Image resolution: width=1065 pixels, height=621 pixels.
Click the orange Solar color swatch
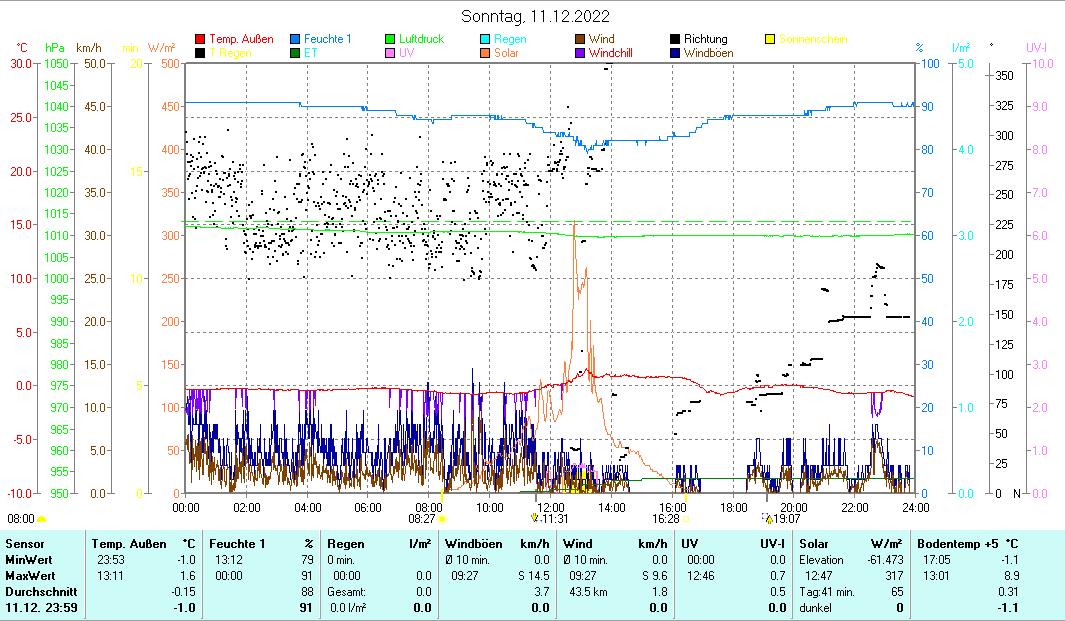485,53
